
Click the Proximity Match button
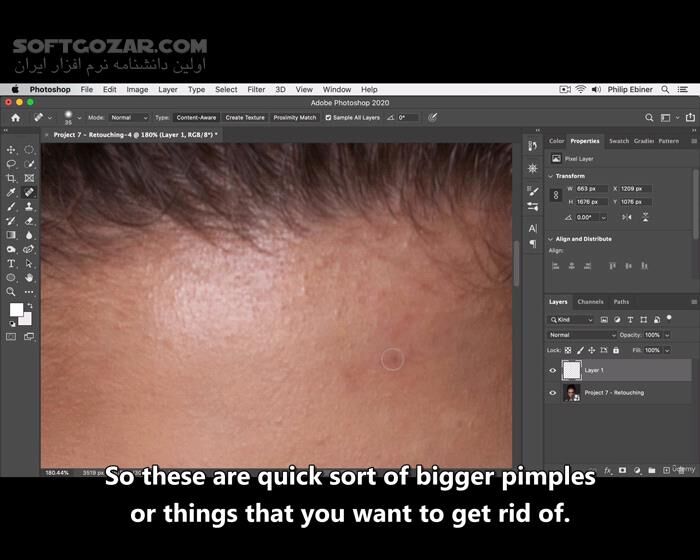tap(295, 117)
